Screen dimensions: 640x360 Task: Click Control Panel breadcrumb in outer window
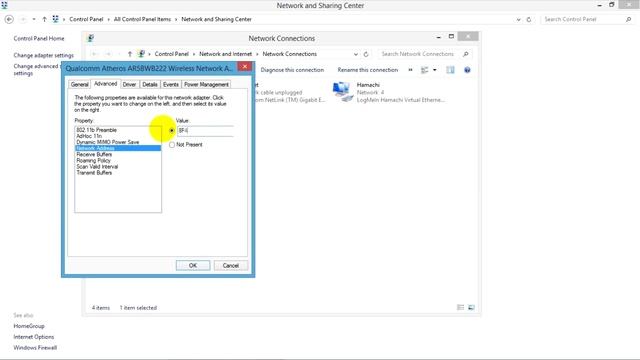click(86, 19)
